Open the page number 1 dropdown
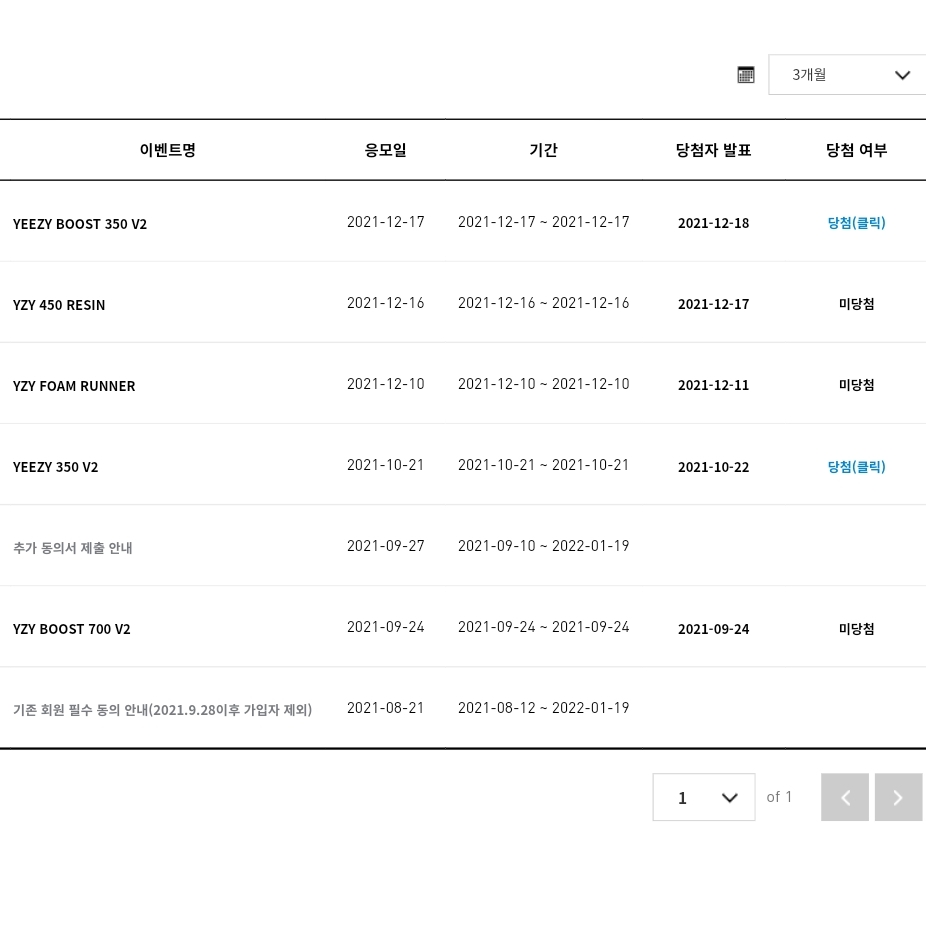 point(704,797)
